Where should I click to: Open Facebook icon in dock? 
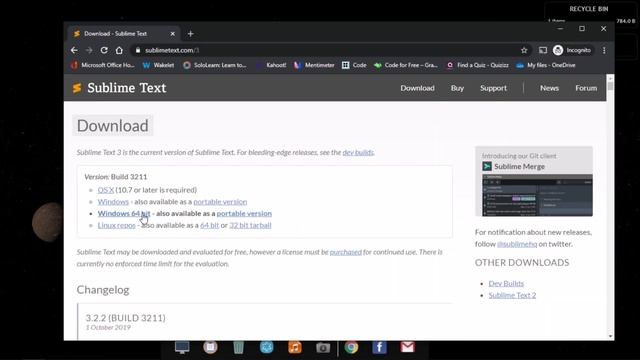point(379,347)
